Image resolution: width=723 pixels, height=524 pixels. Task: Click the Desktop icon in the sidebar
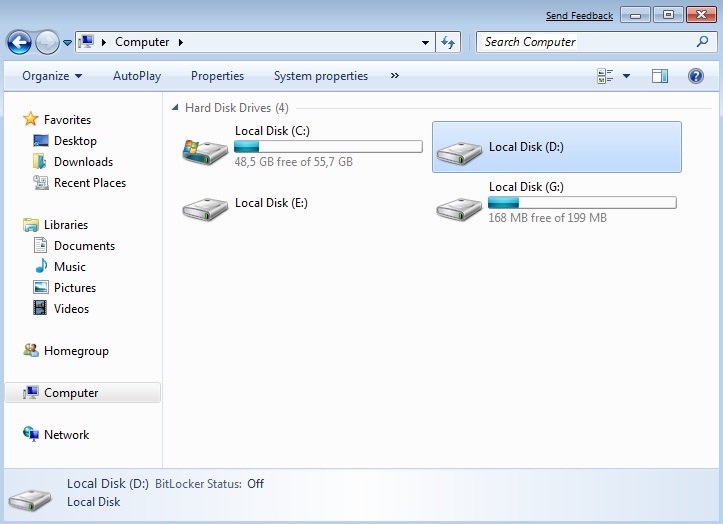pos(41,140)
